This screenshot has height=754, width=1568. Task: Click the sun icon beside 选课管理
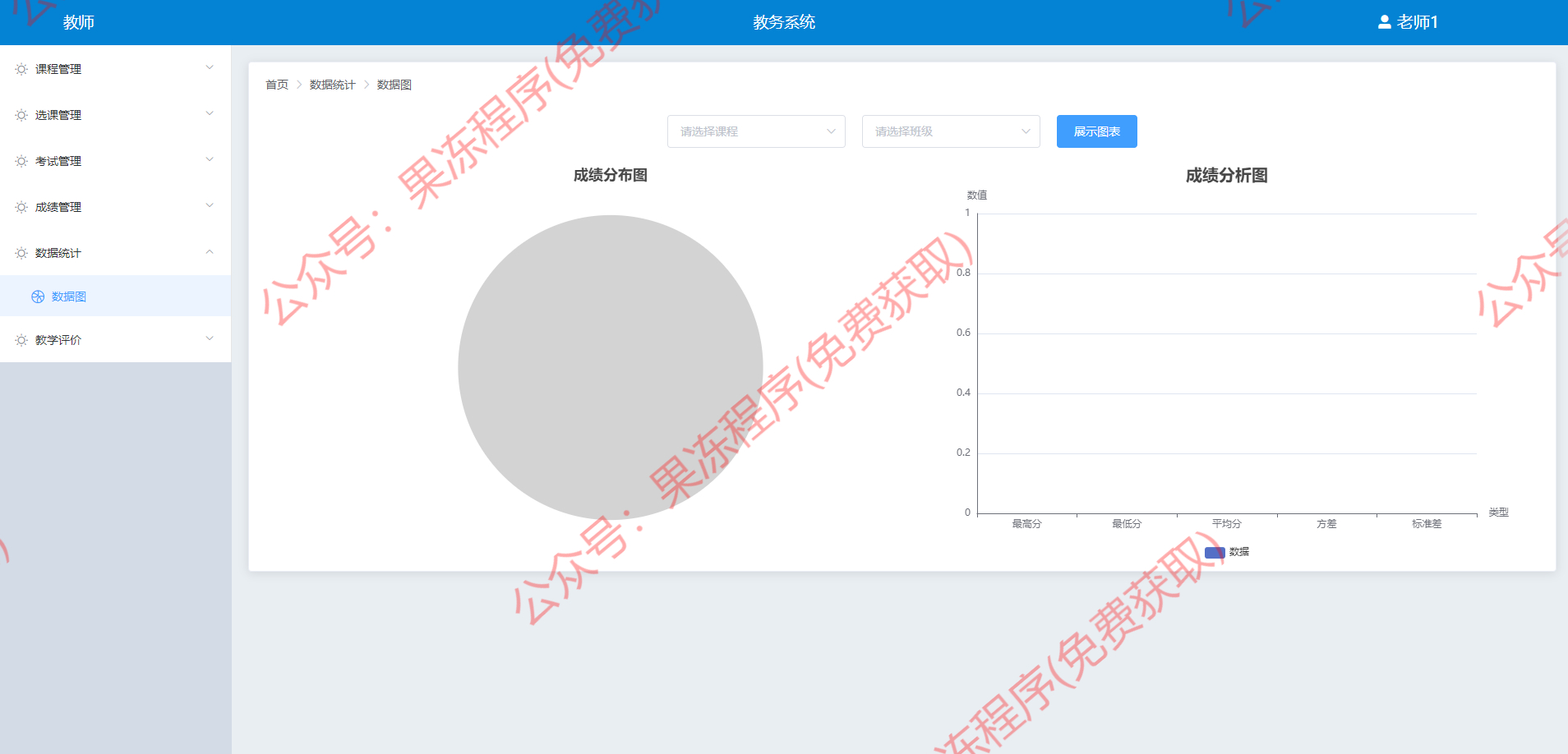coord(21,115)
